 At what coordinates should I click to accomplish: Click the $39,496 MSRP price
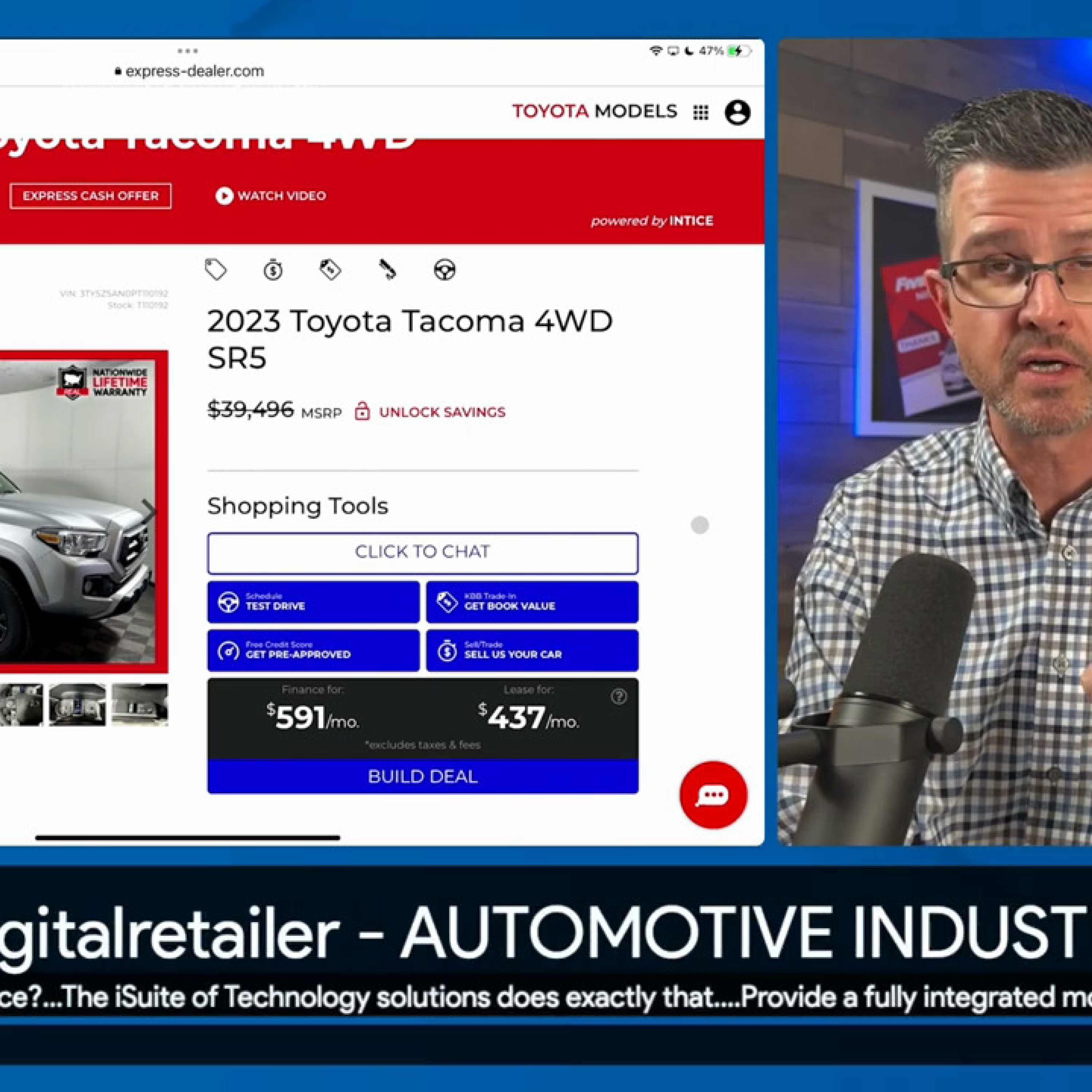[x=250, y=409]
